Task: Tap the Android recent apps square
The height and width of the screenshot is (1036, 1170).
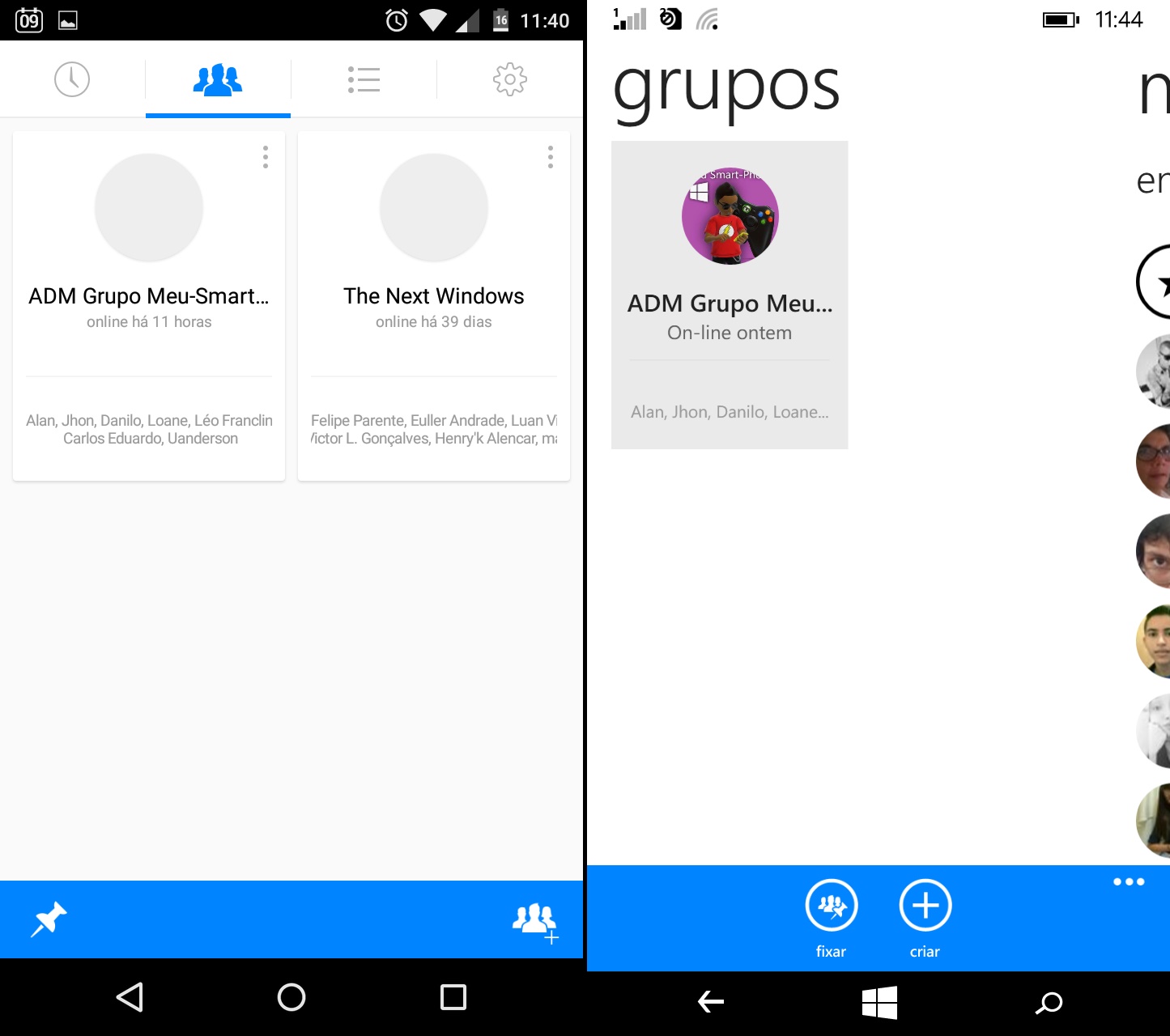Action: [453, 997]
